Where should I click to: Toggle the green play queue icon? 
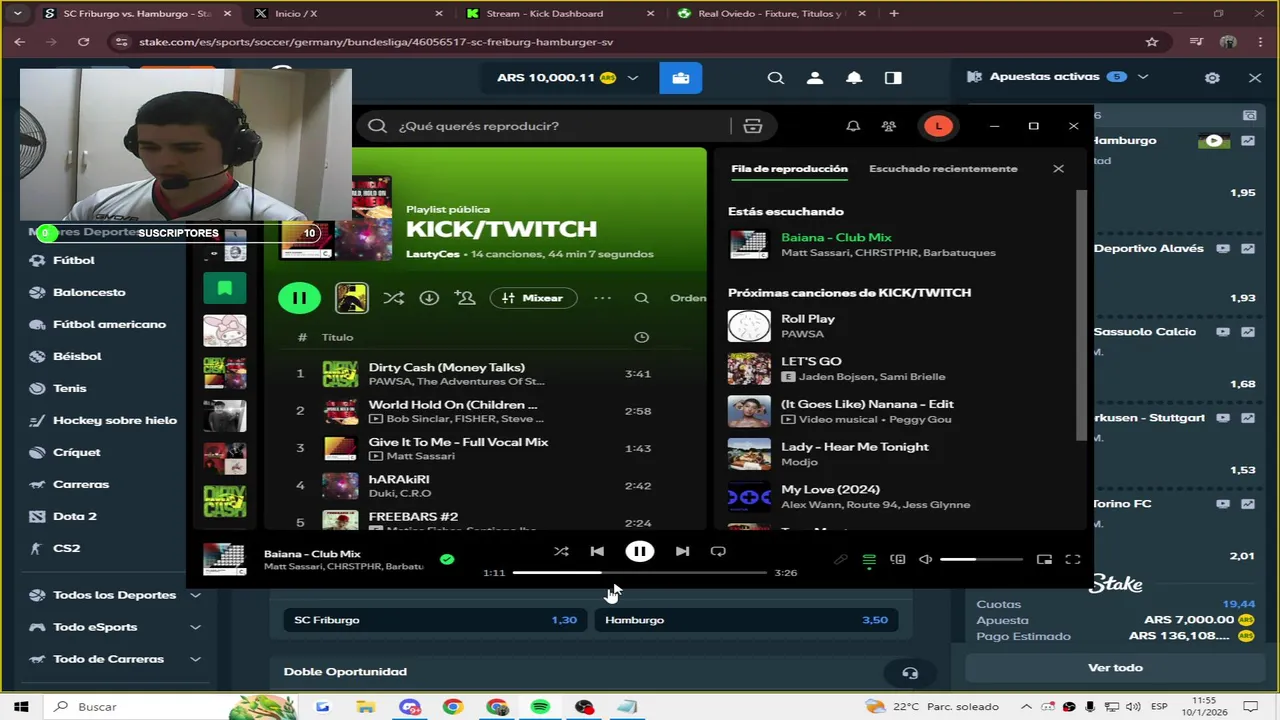[x=869, y=560]
